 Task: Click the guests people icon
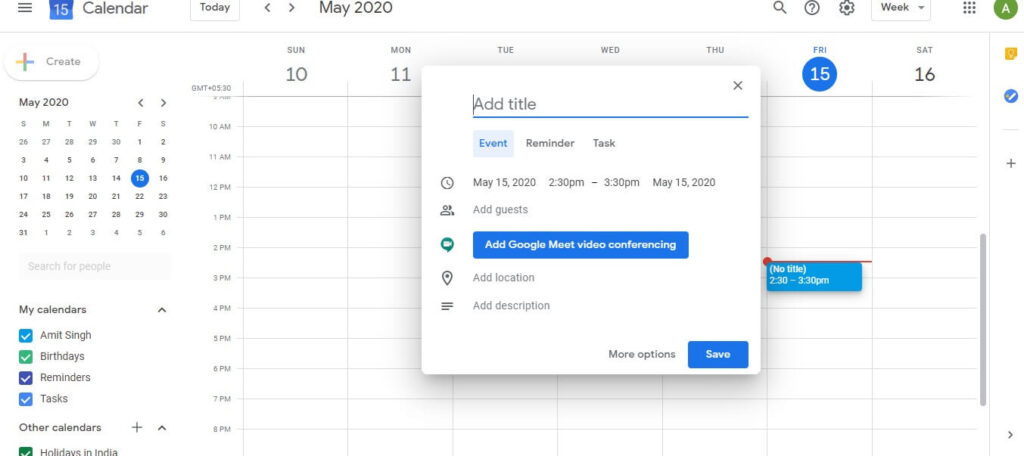(x=447, y=210)
